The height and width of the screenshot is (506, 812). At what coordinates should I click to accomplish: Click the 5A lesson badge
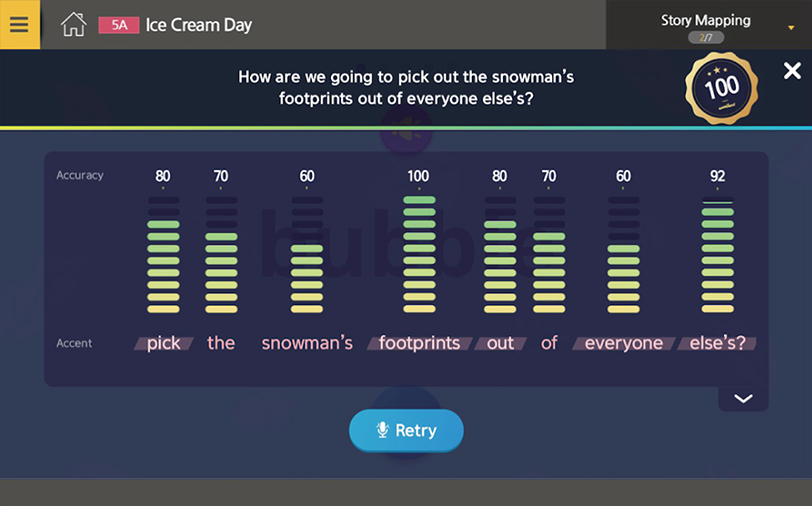point(119,25)
